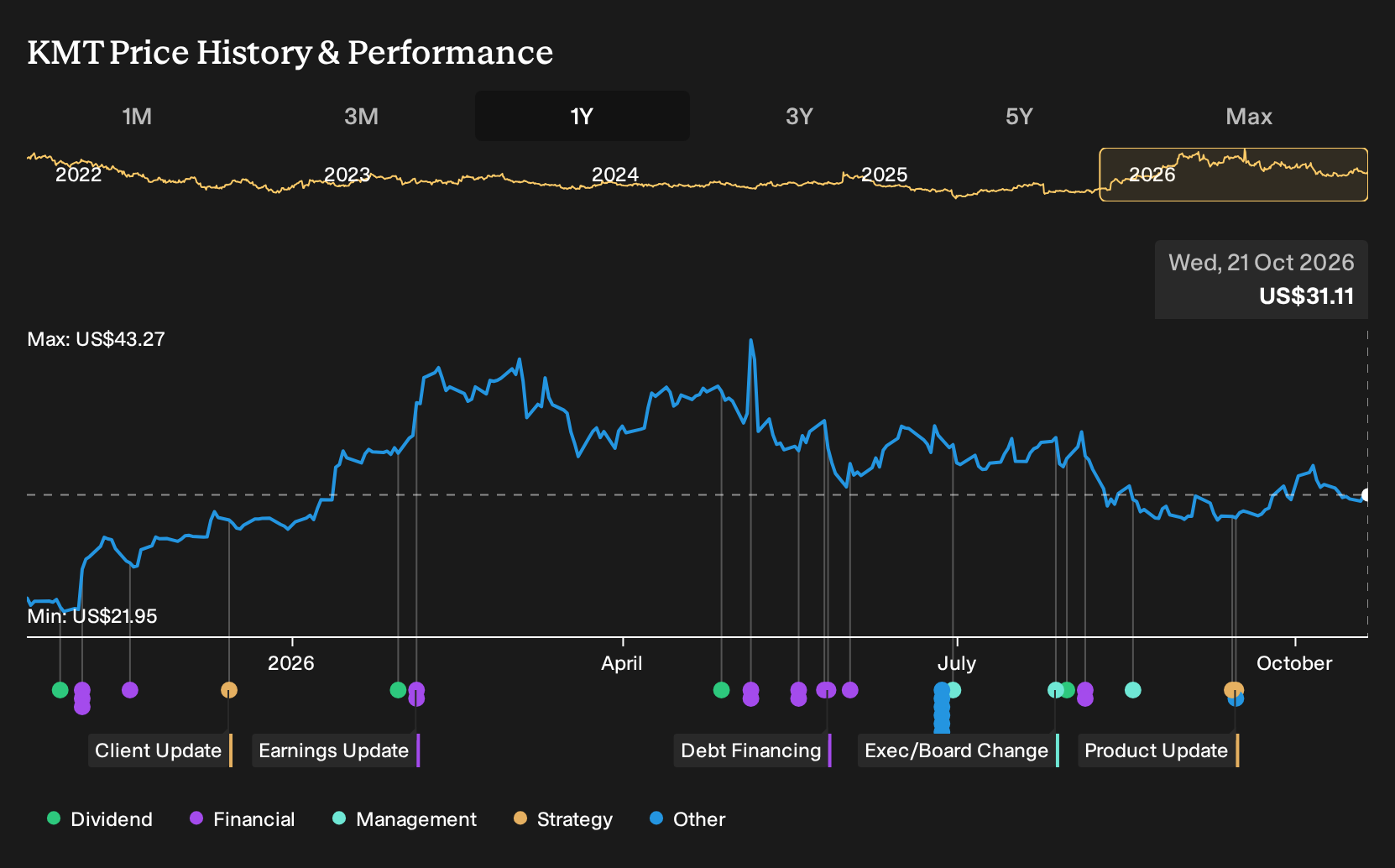Click the stacked blue Other markers below July
The height and width of the screenshot is (868, 1395).
point(942,707)
